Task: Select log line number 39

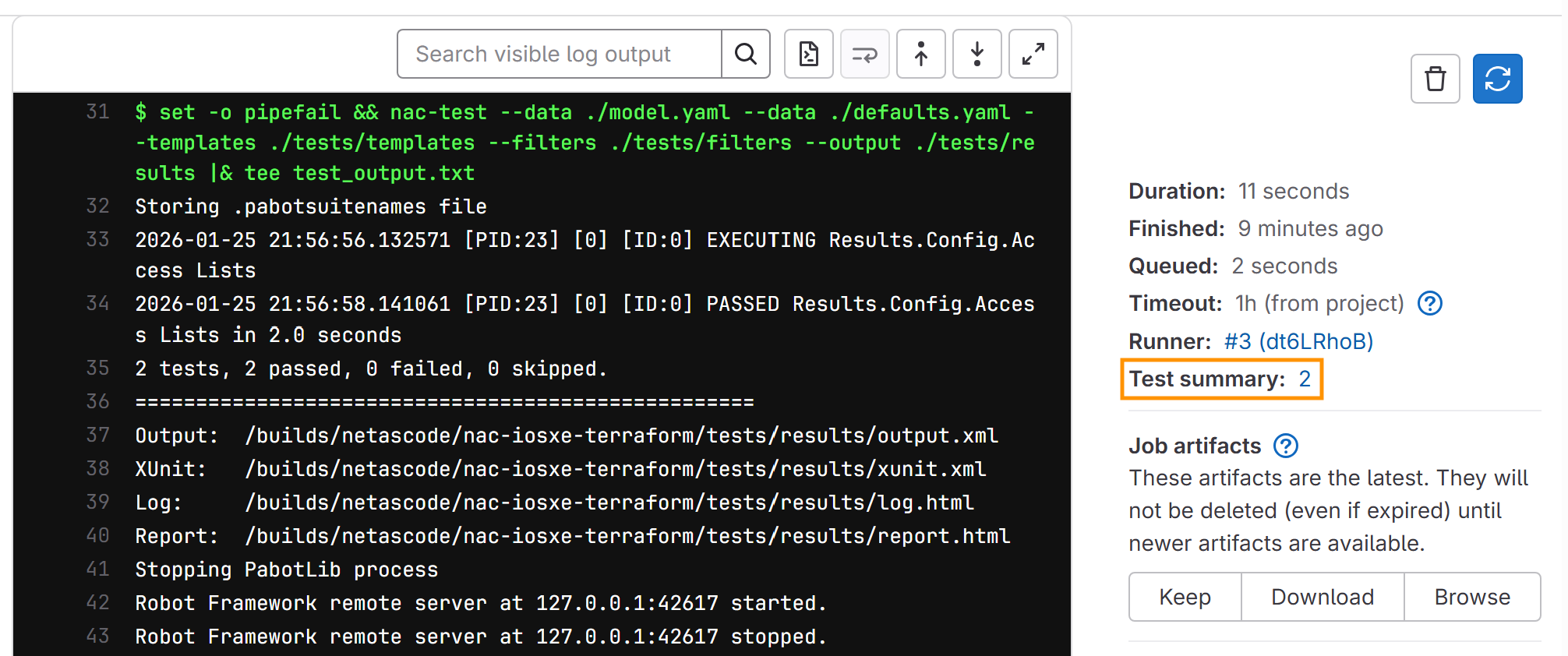Action: pos(97,502)
